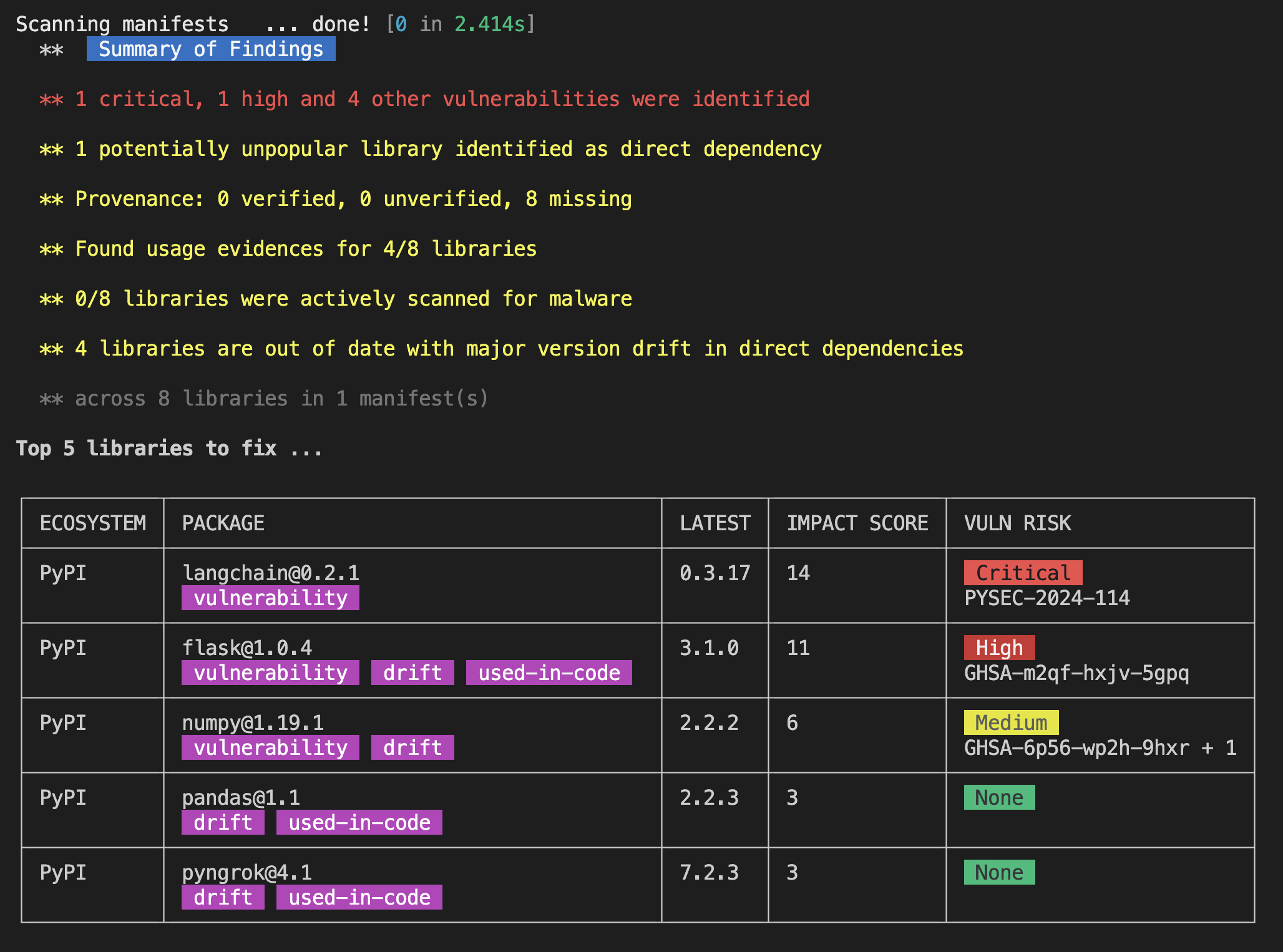Click the used-in-code tag under flask
The width and height of the screenshot is (1283, 952).
(x=549, y=673)
